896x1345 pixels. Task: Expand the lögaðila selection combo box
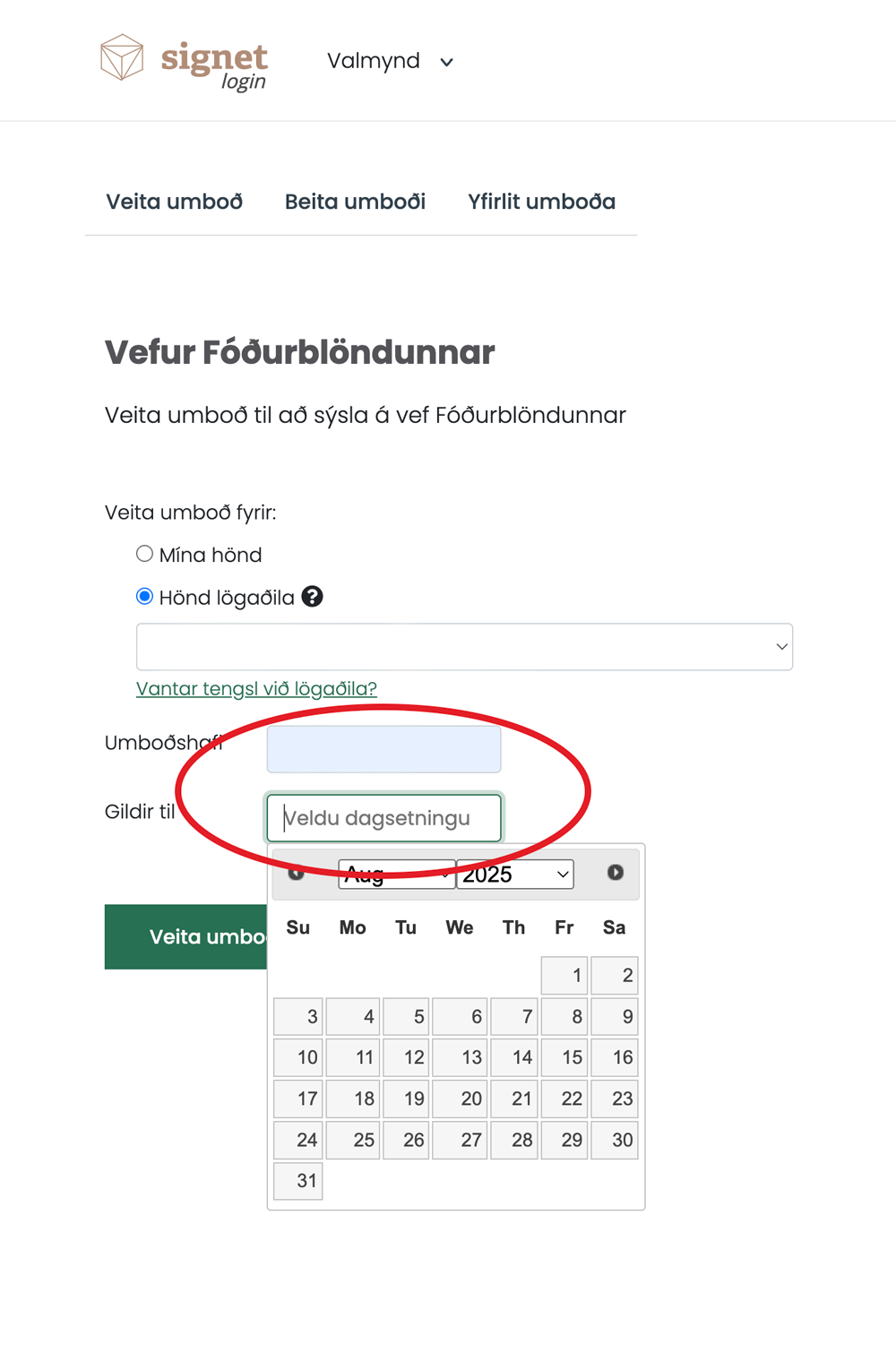tap(464, 647)
